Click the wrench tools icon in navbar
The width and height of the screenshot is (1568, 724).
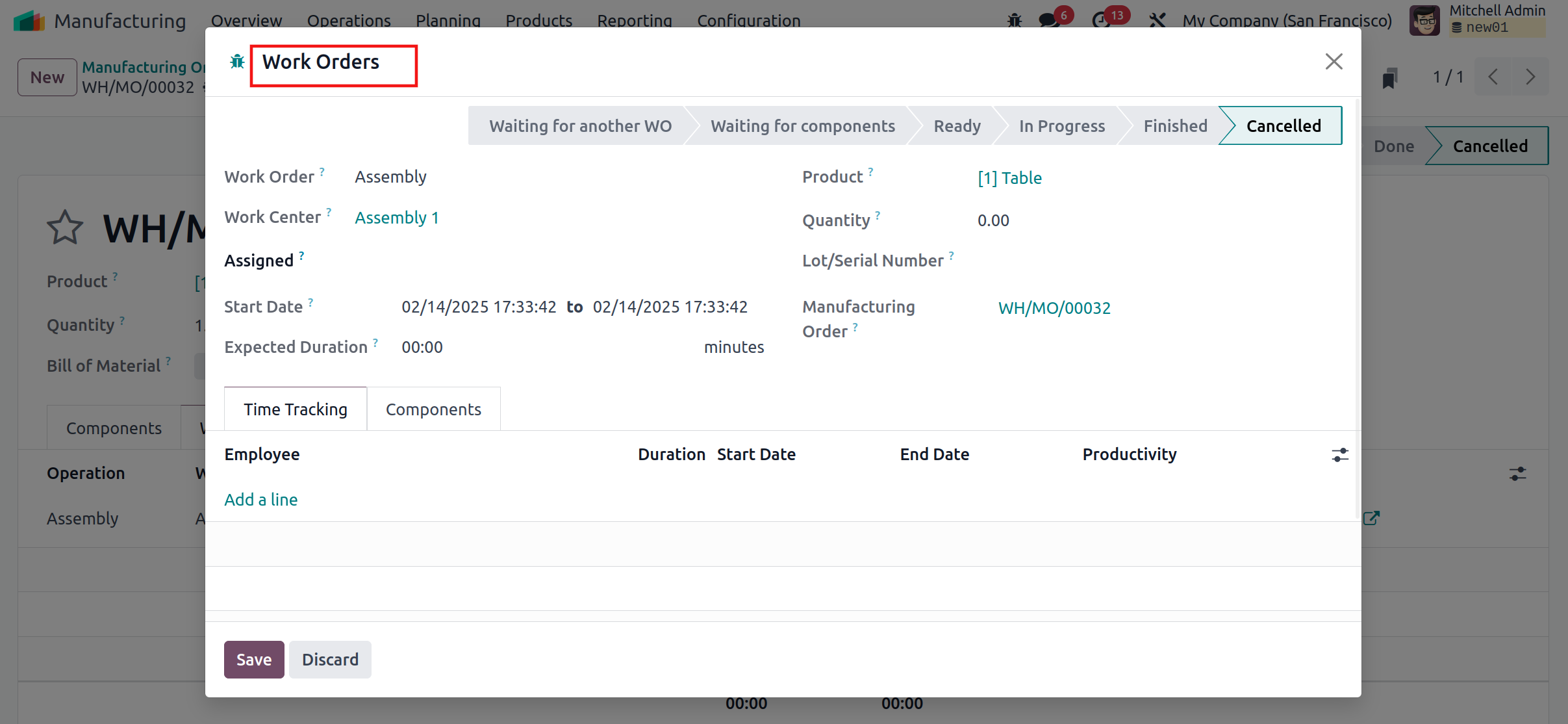coord(1157,20)
